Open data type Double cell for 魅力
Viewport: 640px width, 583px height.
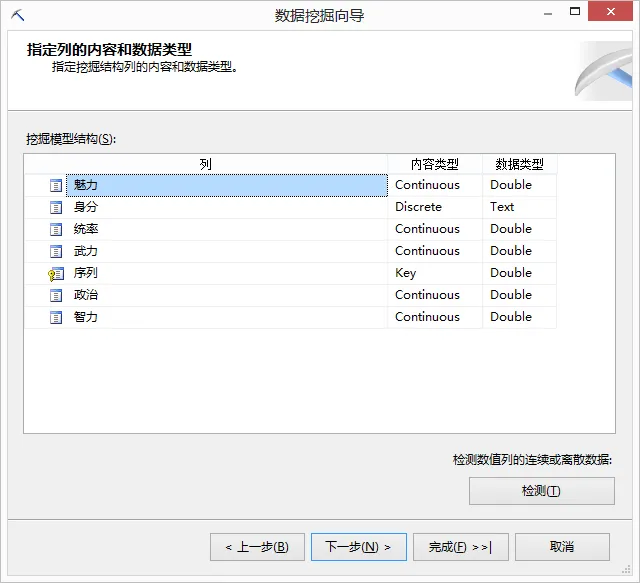tap(519, 185)
